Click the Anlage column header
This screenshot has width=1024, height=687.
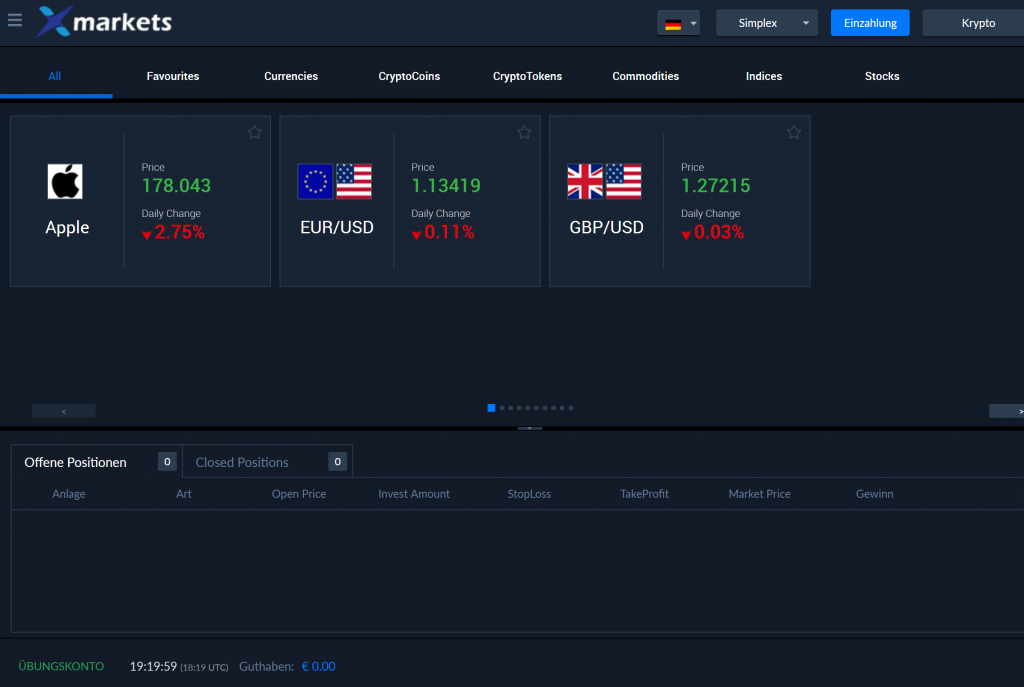click(69, 494)
